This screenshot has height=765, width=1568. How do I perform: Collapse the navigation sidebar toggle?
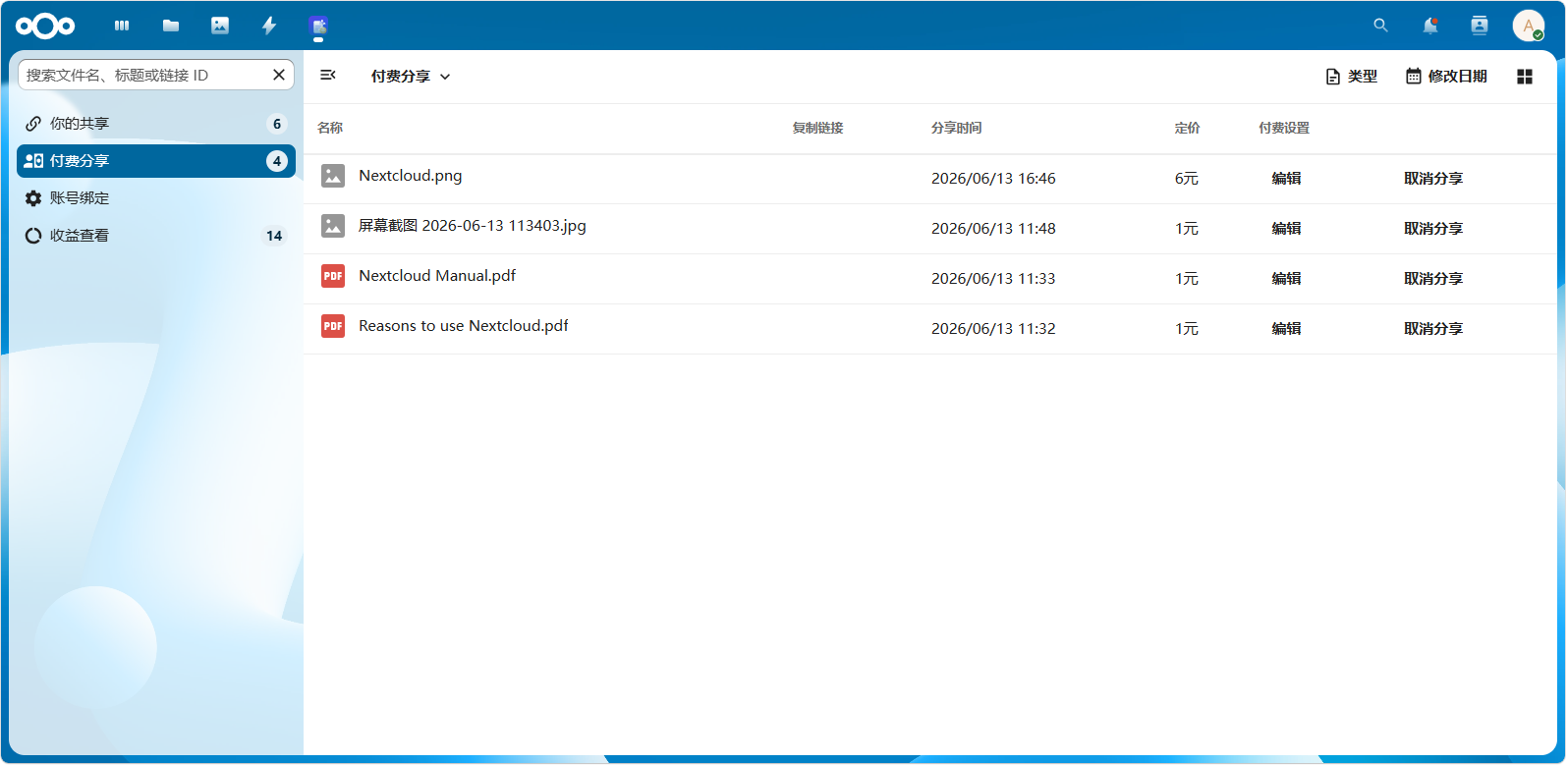tap(328, 76)
